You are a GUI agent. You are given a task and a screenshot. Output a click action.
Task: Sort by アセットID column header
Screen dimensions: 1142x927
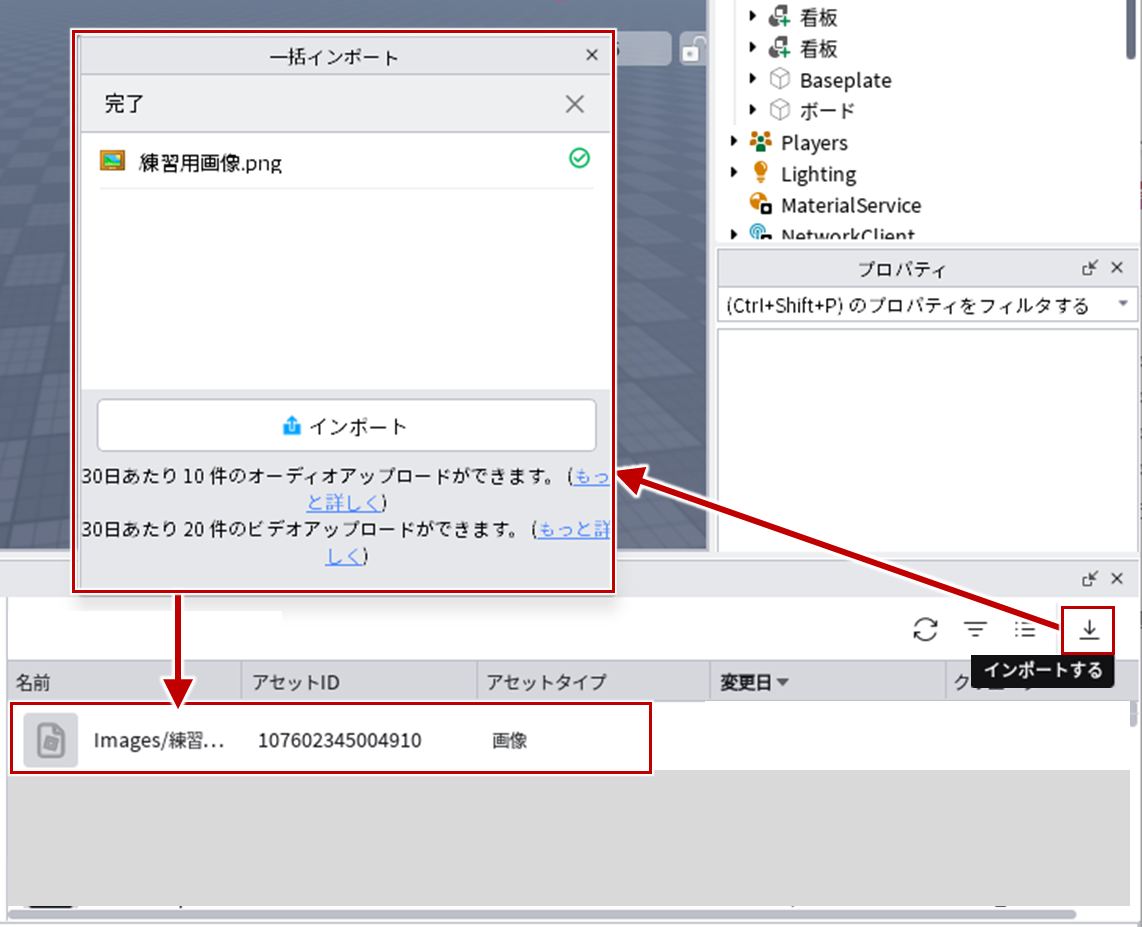tap(359, 682)
